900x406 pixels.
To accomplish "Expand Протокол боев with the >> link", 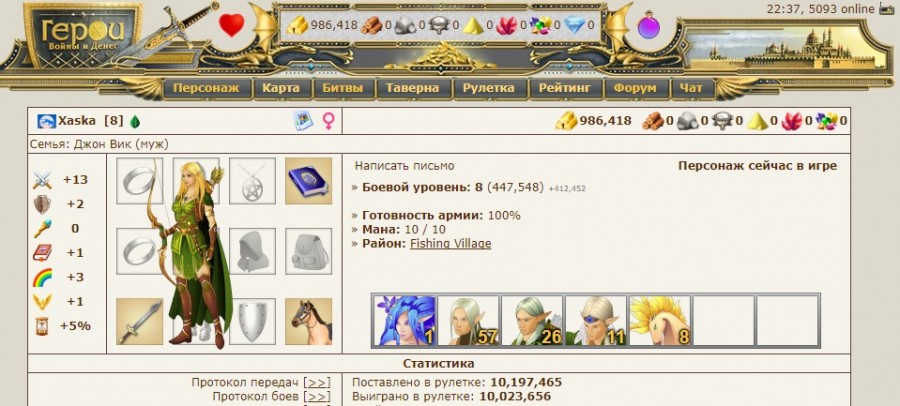I will coord(317,396).
